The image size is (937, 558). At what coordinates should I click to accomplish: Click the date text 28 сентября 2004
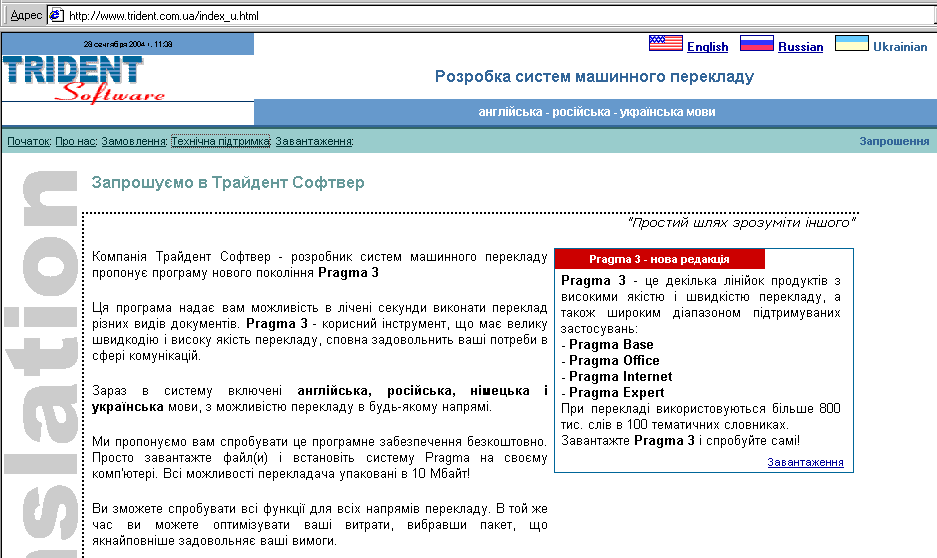tap(127, 44)
